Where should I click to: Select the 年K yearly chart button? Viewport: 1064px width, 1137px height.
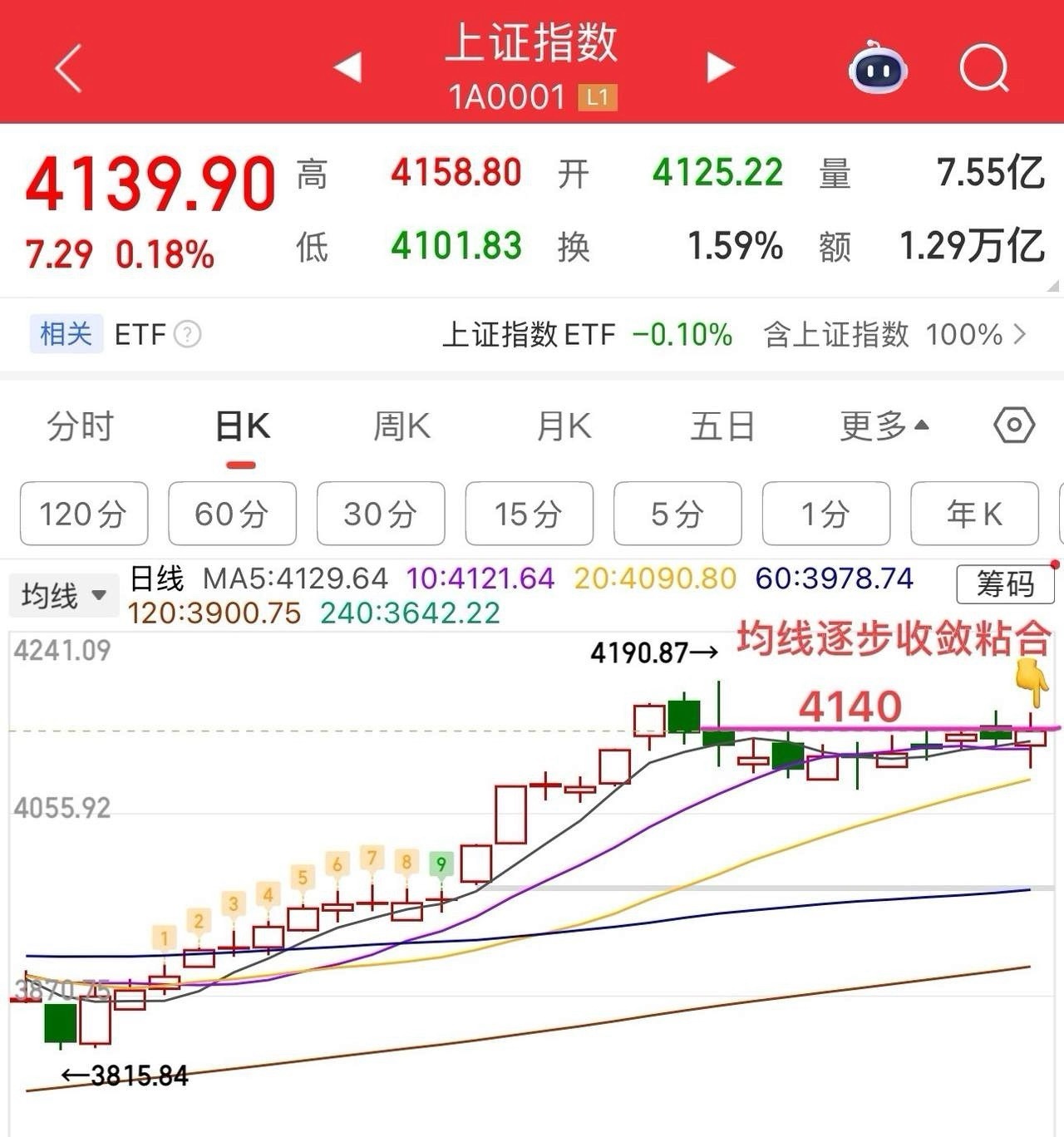[974, 514]
